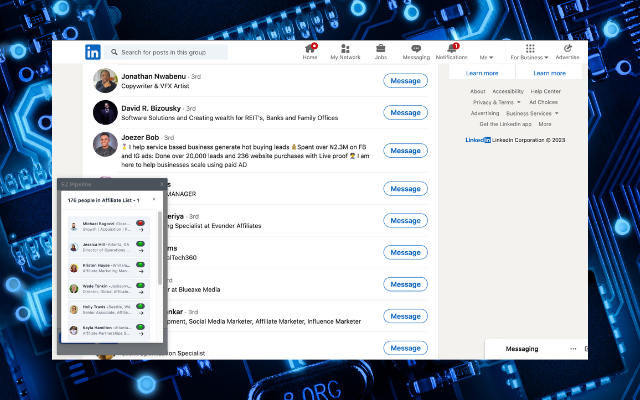Image resolution: width=640 pixels, height=400 pixels.
Task: Open the Messaging icon in the navbar
Action: [416, 49]
